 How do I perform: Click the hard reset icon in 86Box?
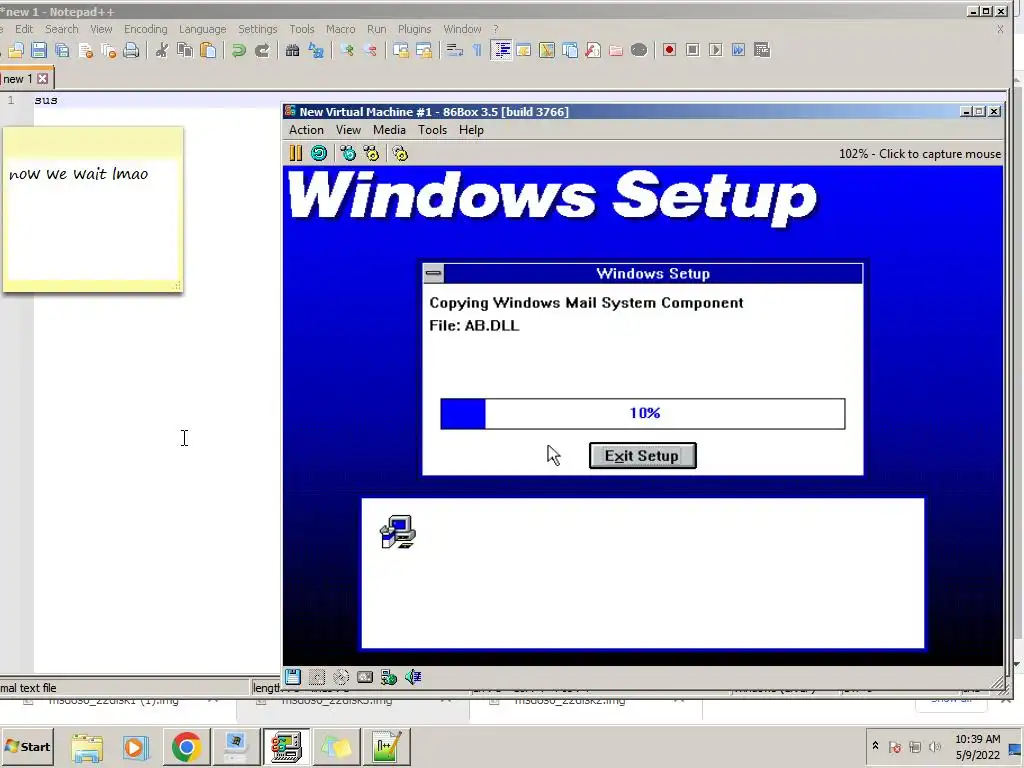point(319,153)
